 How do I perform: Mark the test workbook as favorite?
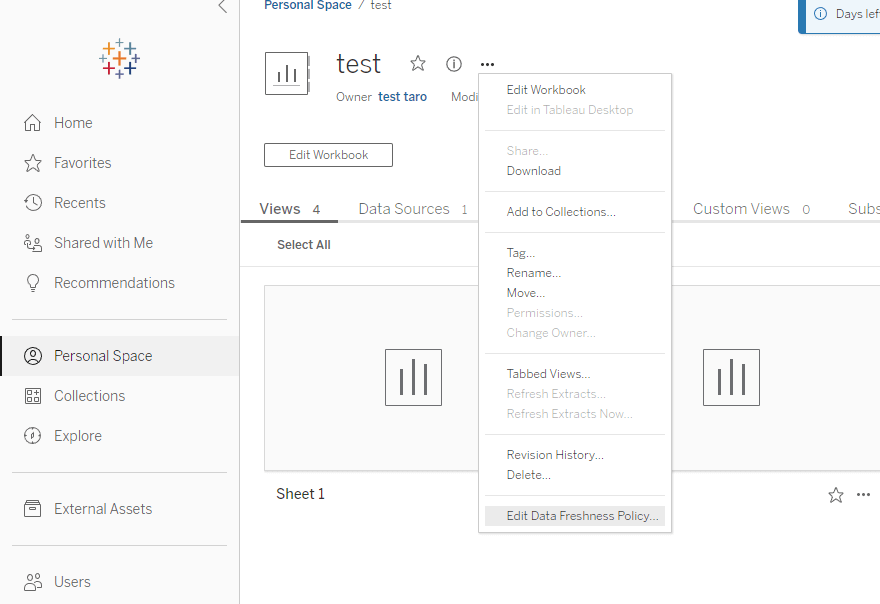[x=418, y=63]
